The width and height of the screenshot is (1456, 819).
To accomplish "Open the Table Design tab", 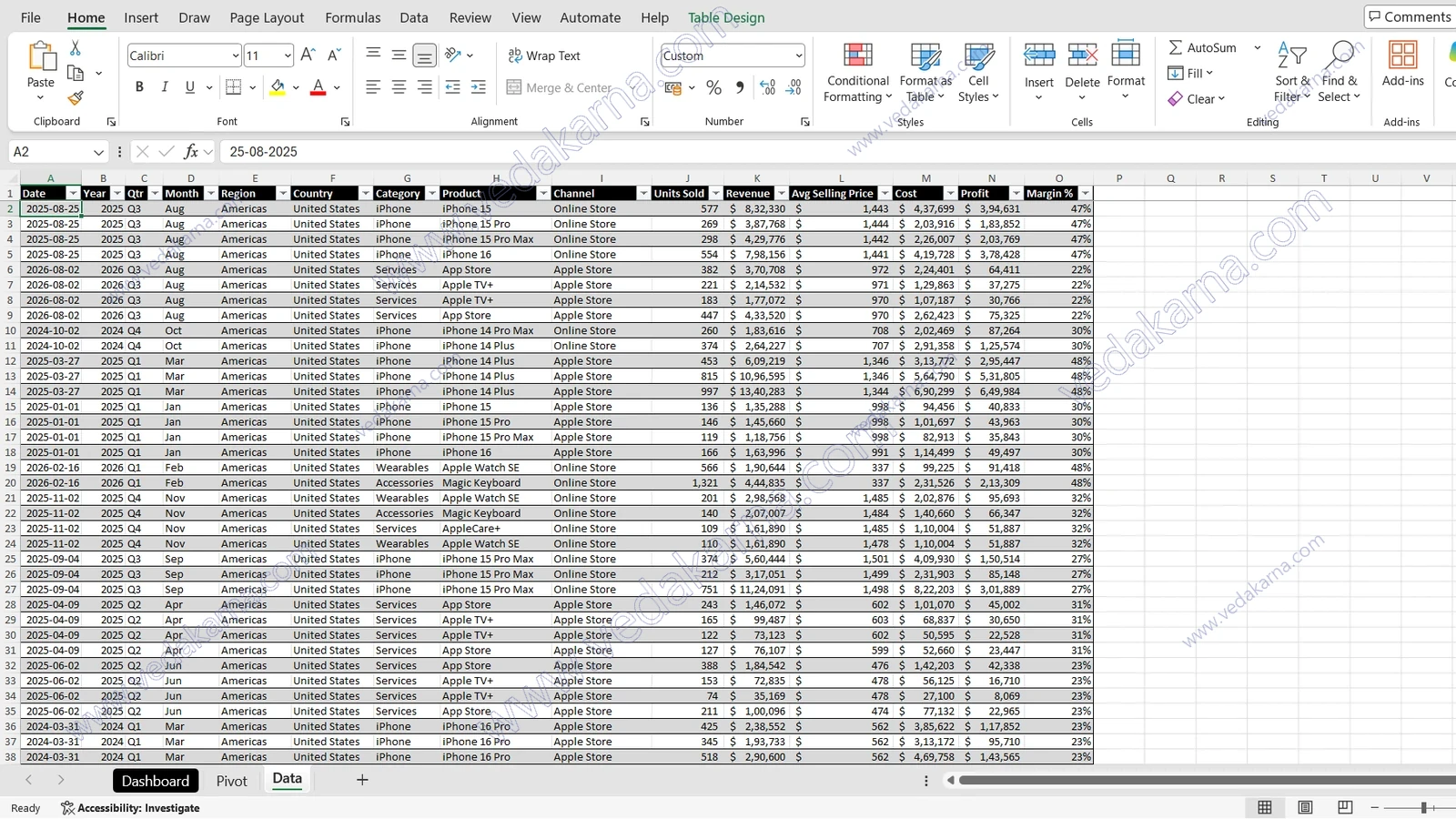I will [726, 17].
